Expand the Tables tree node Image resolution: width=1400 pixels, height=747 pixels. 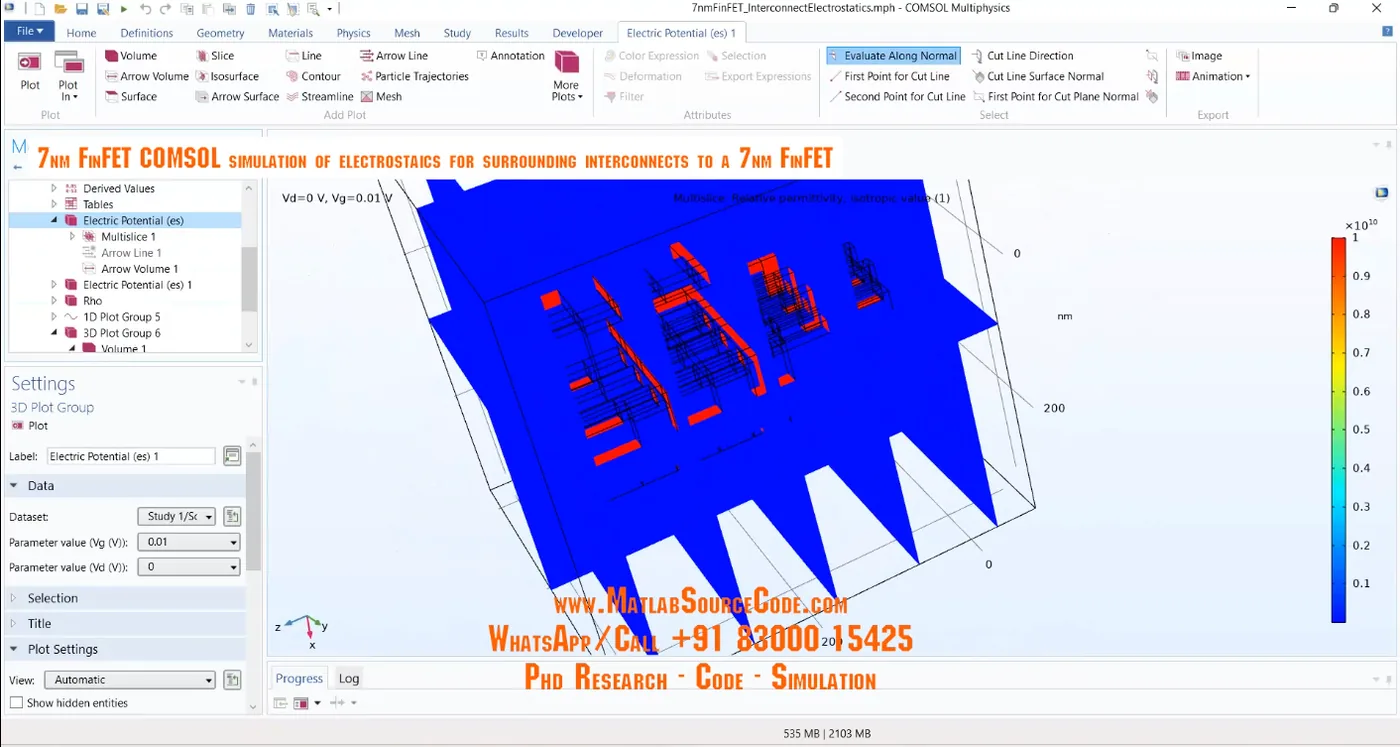(x=55, y=204)
